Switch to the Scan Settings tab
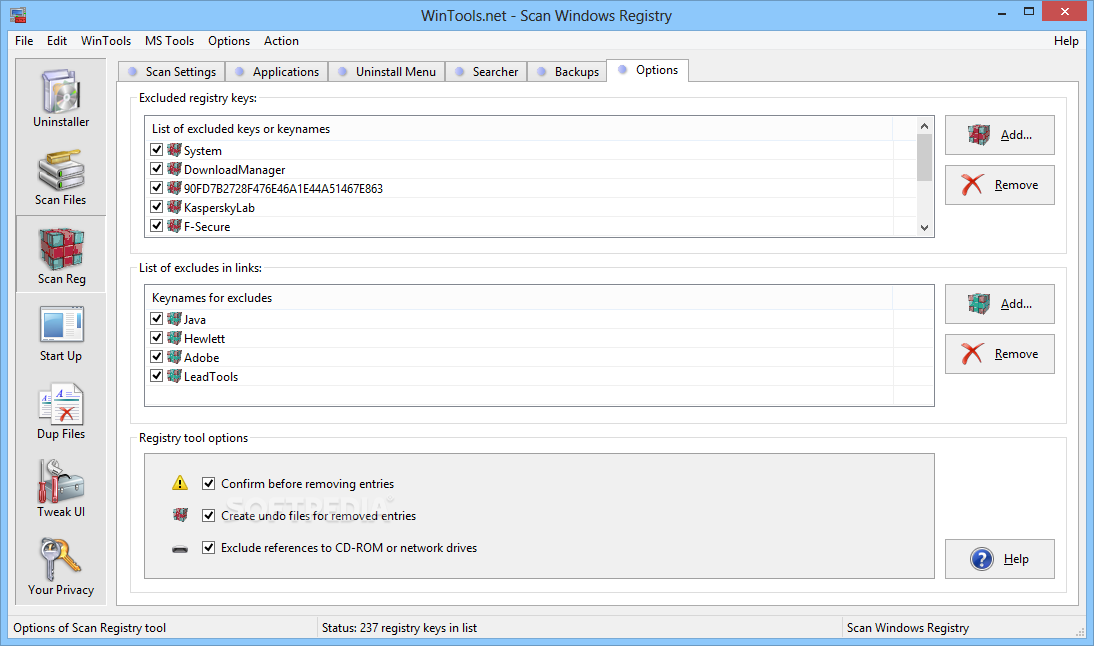The image size is (1094, 646). (x=172, y=72)
